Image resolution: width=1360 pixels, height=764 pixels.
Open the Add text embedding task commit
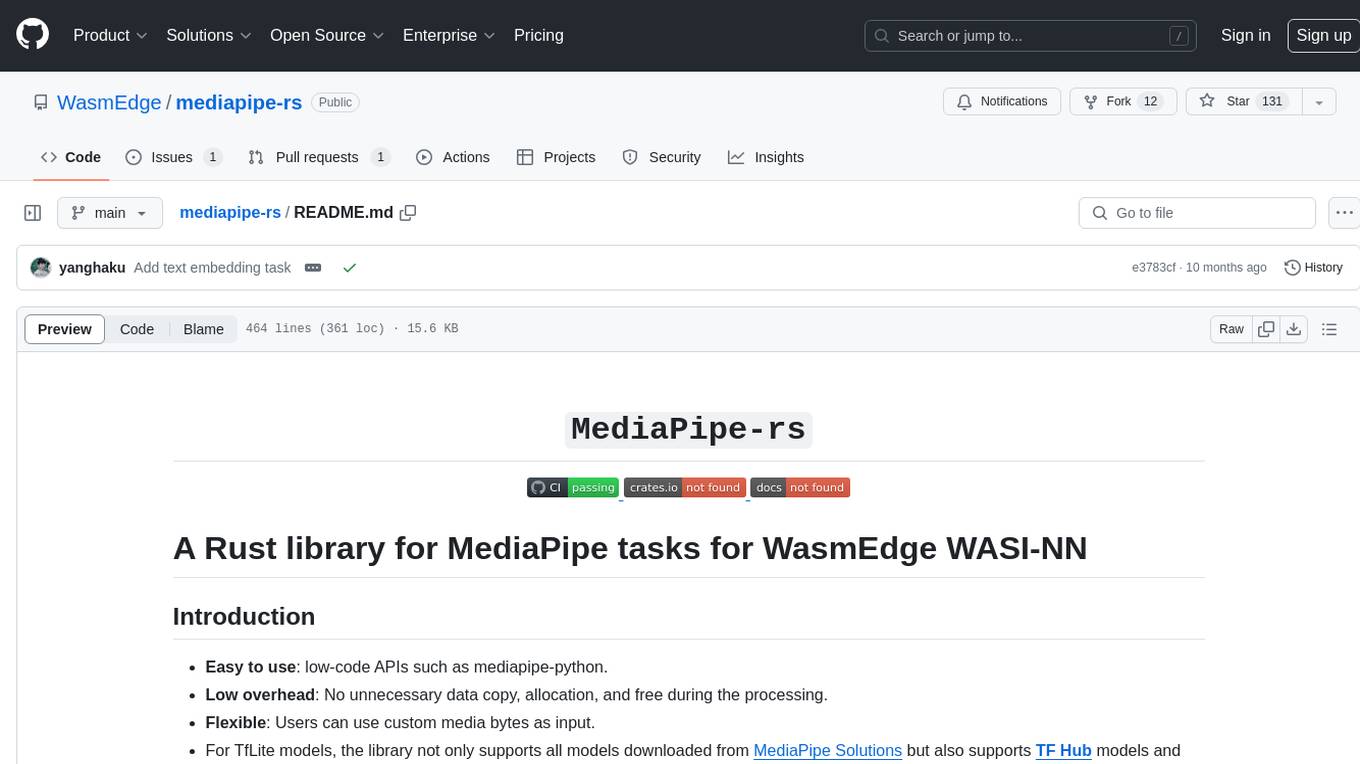[x=212, y=268]
